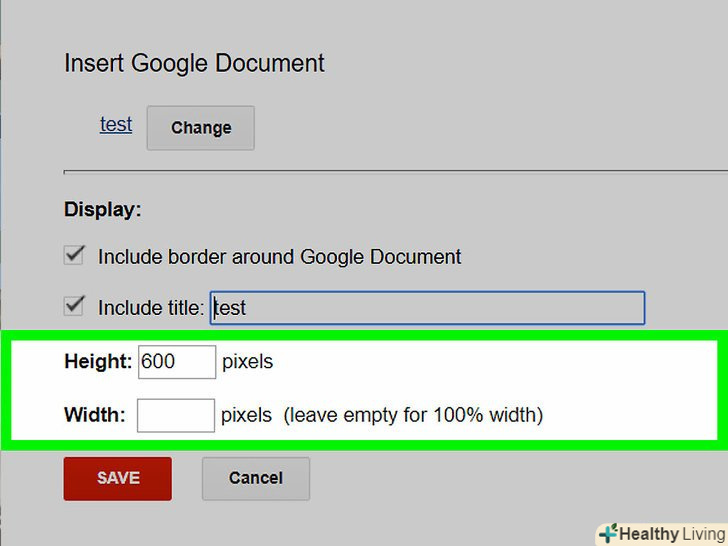Click the 'Display:' section label

point(103,210)
